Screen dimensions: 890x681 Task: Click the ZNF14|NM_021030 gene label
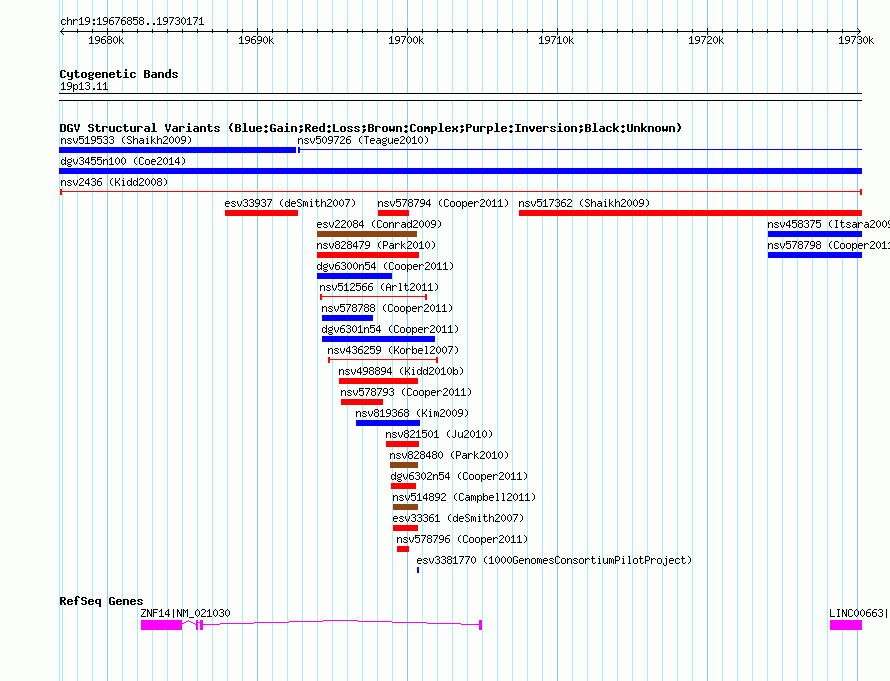(186, 613)
